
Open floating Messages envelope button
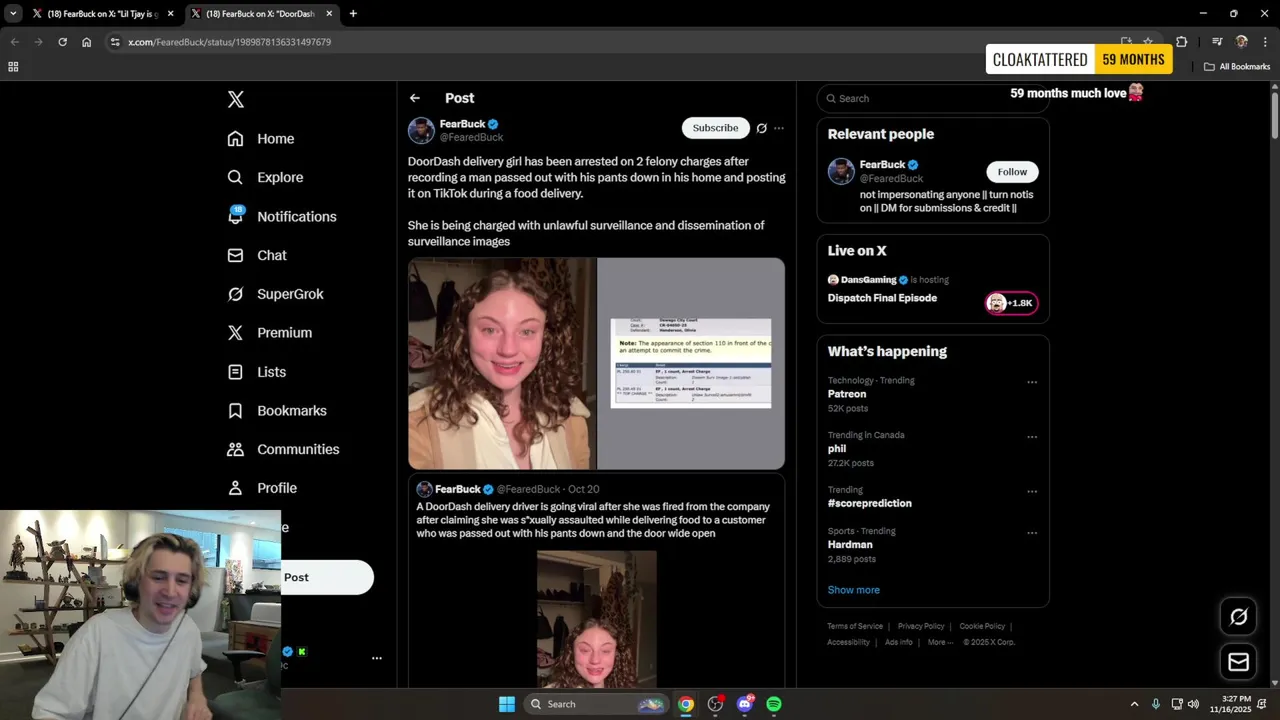(x=1238, y=662)
